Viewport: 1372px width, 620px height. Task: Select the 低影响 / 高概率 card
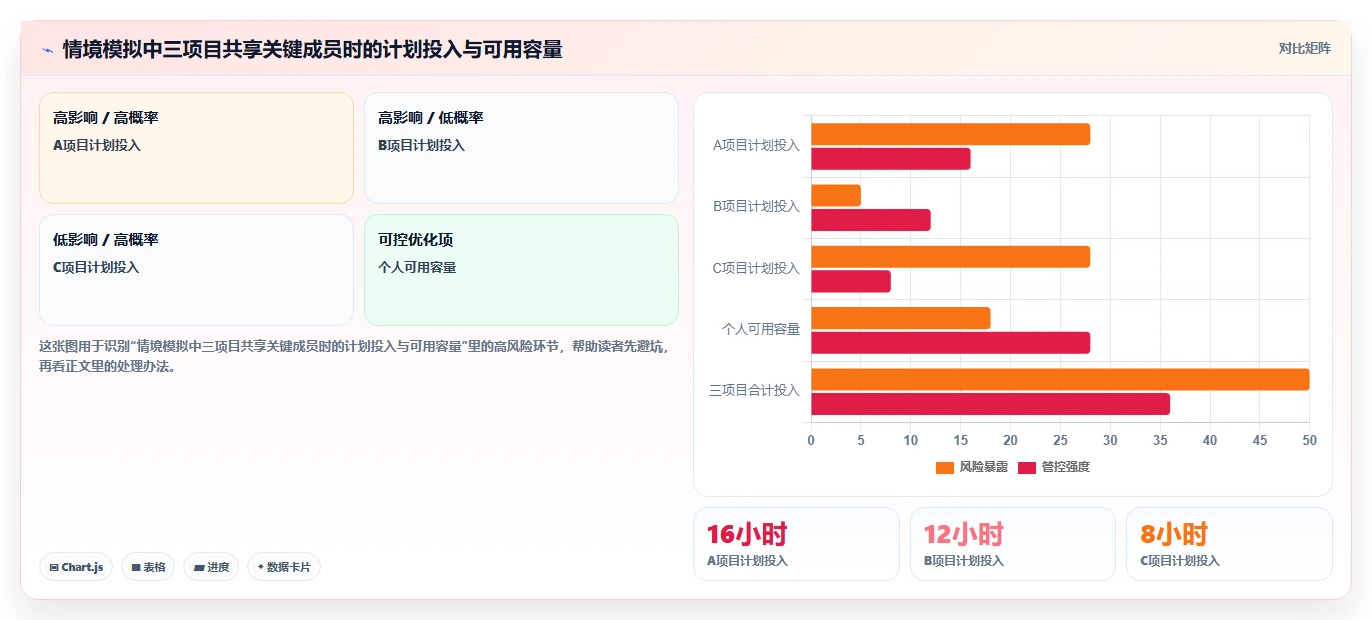click(x=196, y=270)
